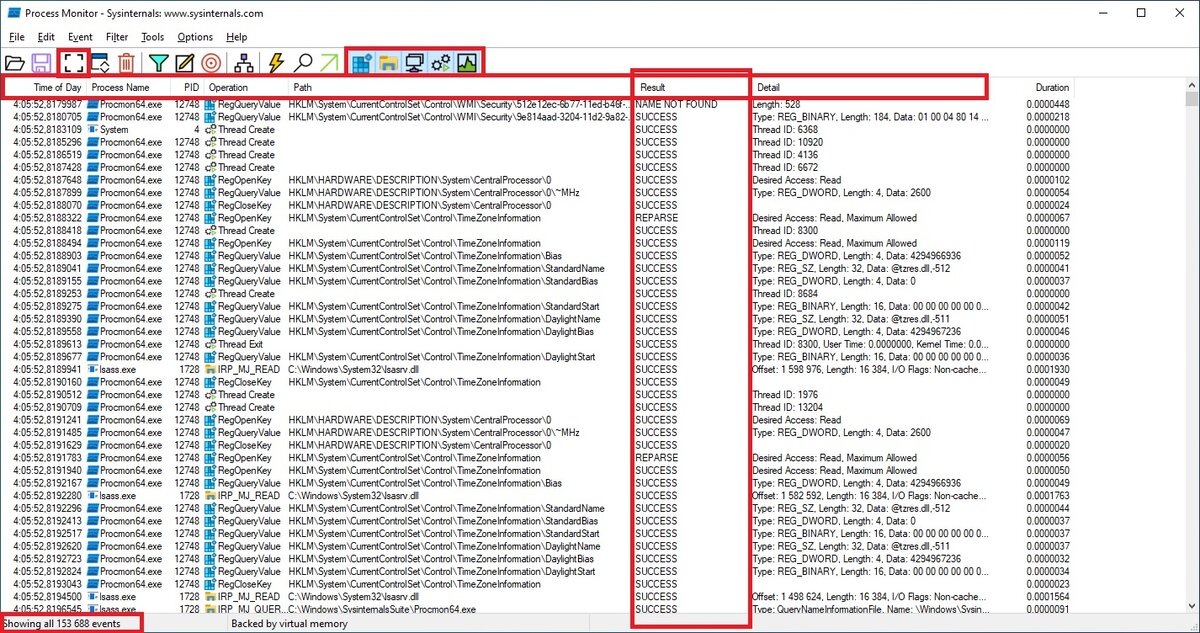Click time 4:05:52,8179987 cell
Viewport: 1200px width, 633px height.
tap(46, 104)
